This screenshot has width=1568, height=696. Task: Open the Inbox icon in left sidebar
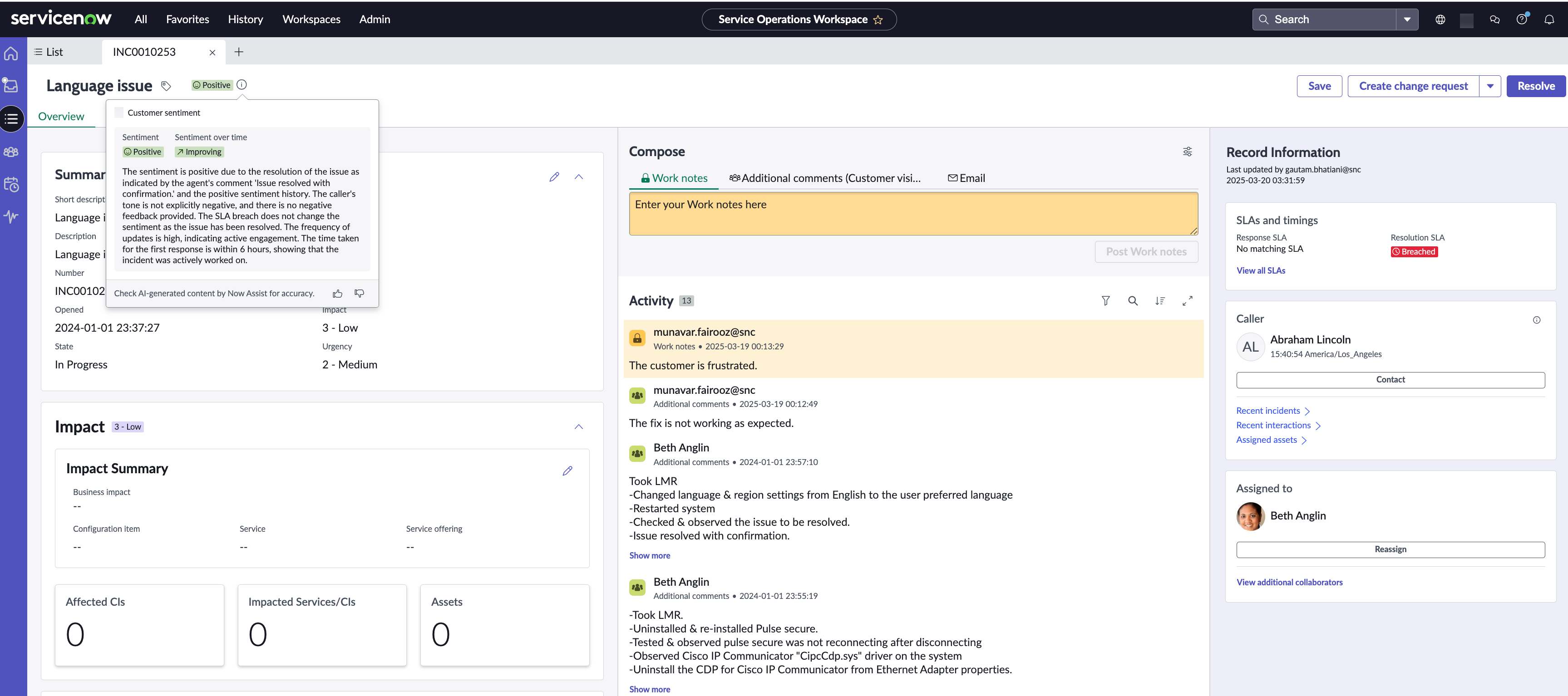coord(10,84)
